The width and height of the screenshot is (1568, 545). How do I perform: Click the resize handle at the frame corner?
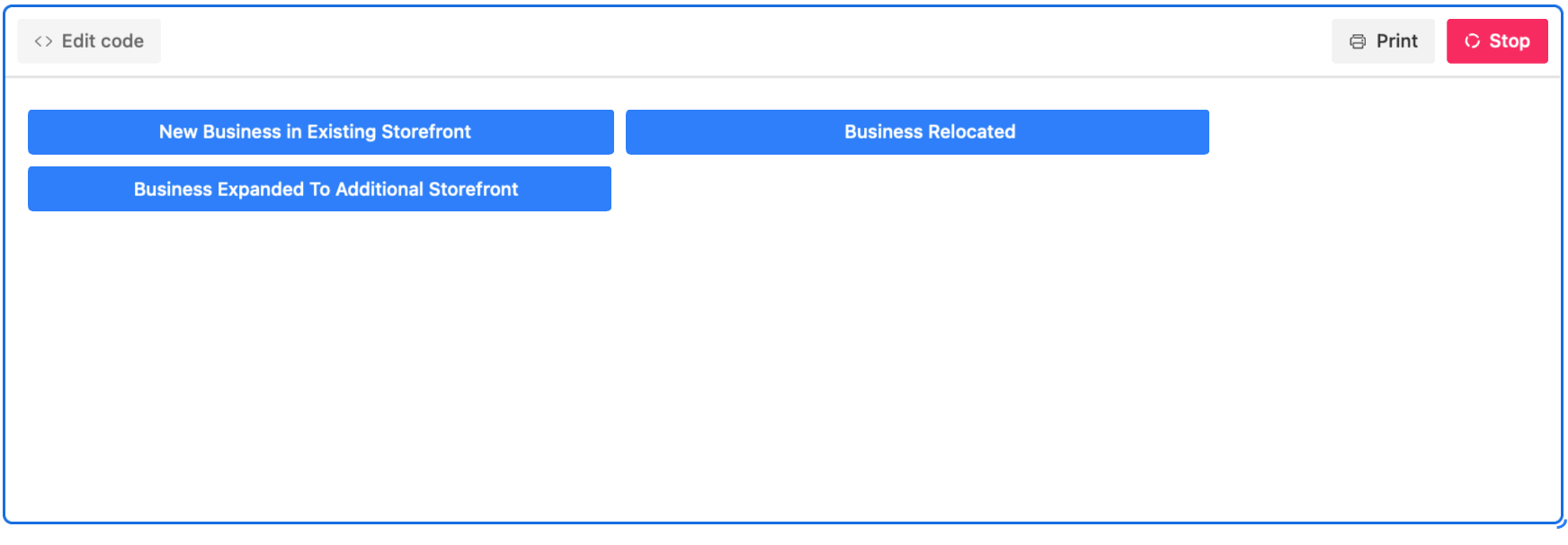[1560, 522]
